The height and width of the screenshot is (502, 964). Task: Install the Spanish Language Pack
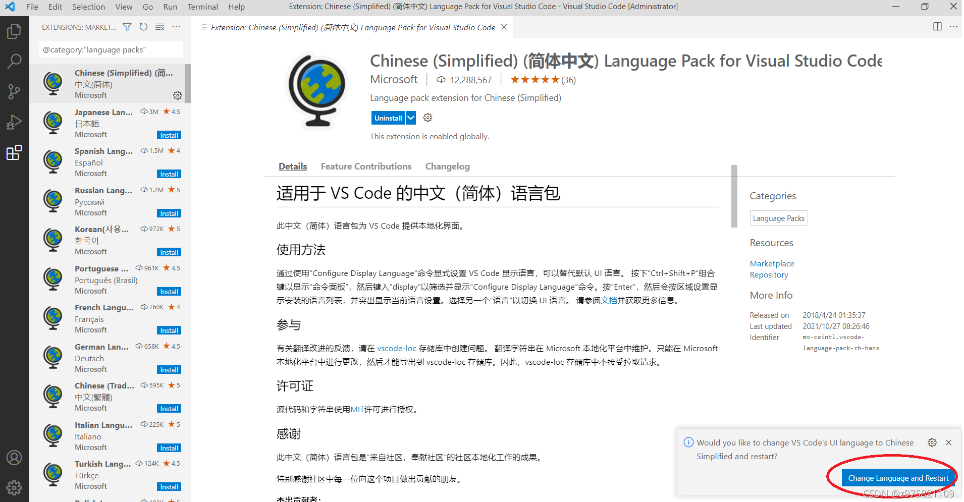[x=169, y=174]
